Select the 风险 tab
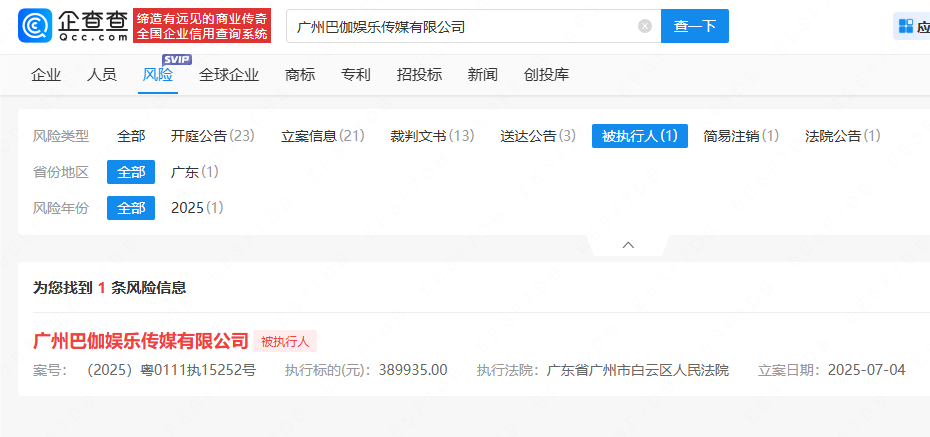The height and width of the screenshot is (437, 930). (158, 75)
